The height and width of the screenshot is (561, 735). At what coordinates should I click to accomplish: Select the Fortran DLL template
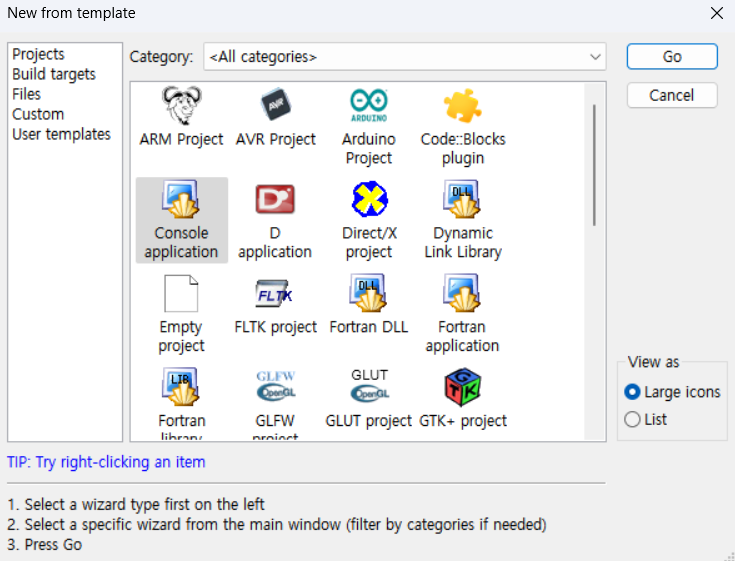[x=369, y=305]
